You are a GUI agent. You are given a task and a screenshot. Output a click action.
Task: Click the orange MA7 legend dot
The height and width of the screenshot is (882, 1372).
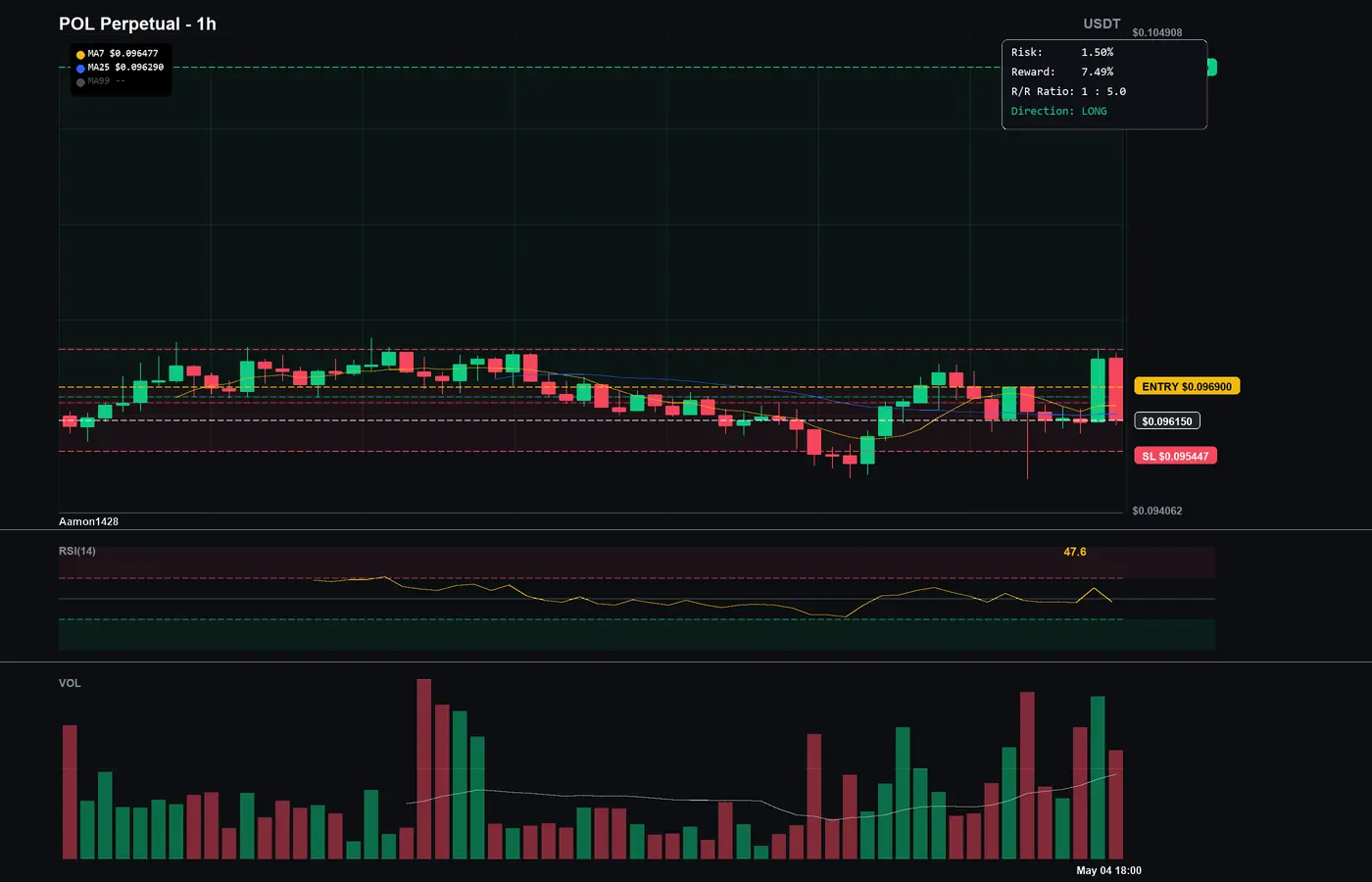[80, 55]
